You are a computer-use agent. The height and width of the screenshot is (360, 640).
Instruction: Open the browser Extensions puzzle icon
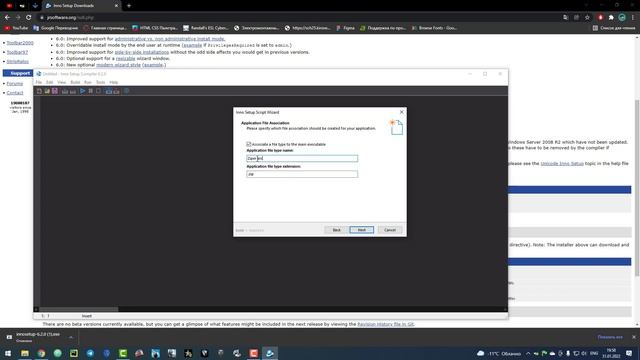pyautogui.click(x=611, y=18)
